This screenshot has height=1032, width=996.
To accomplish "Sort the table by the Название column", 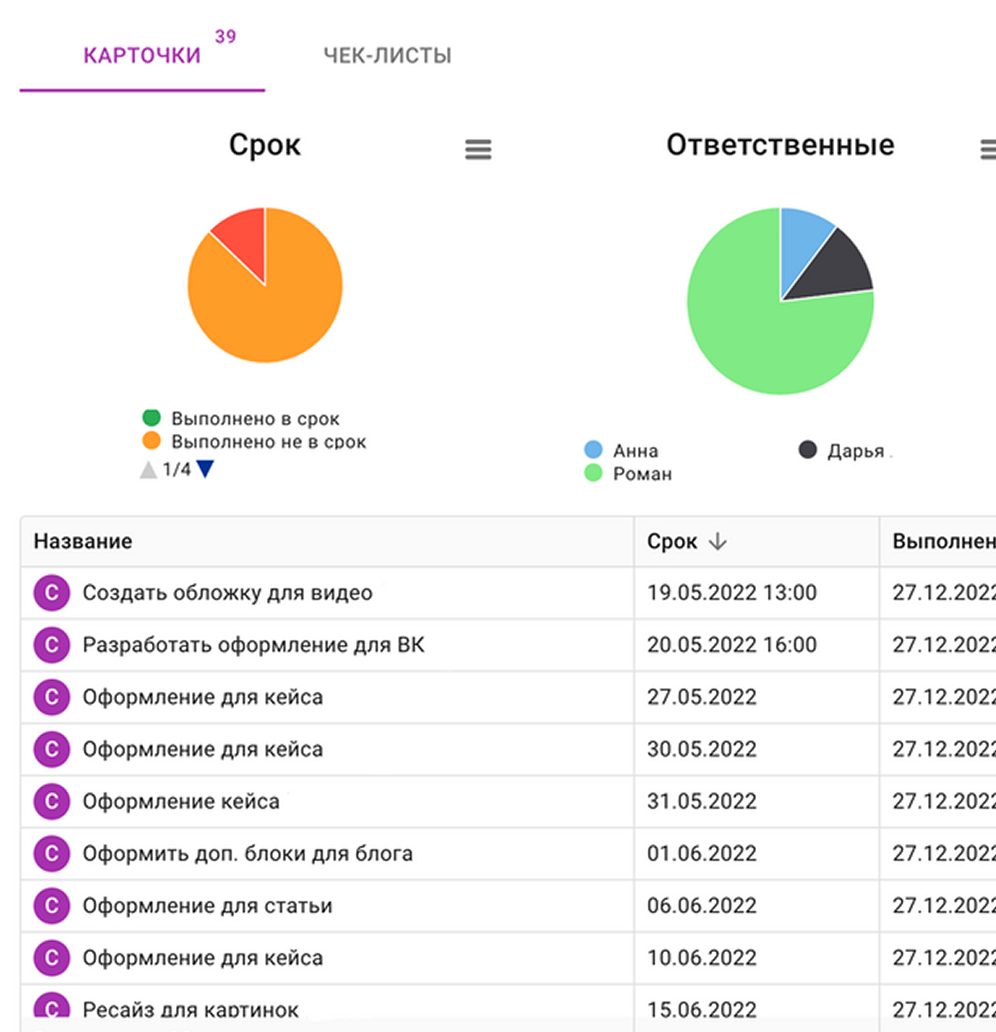I will [83, 542].
